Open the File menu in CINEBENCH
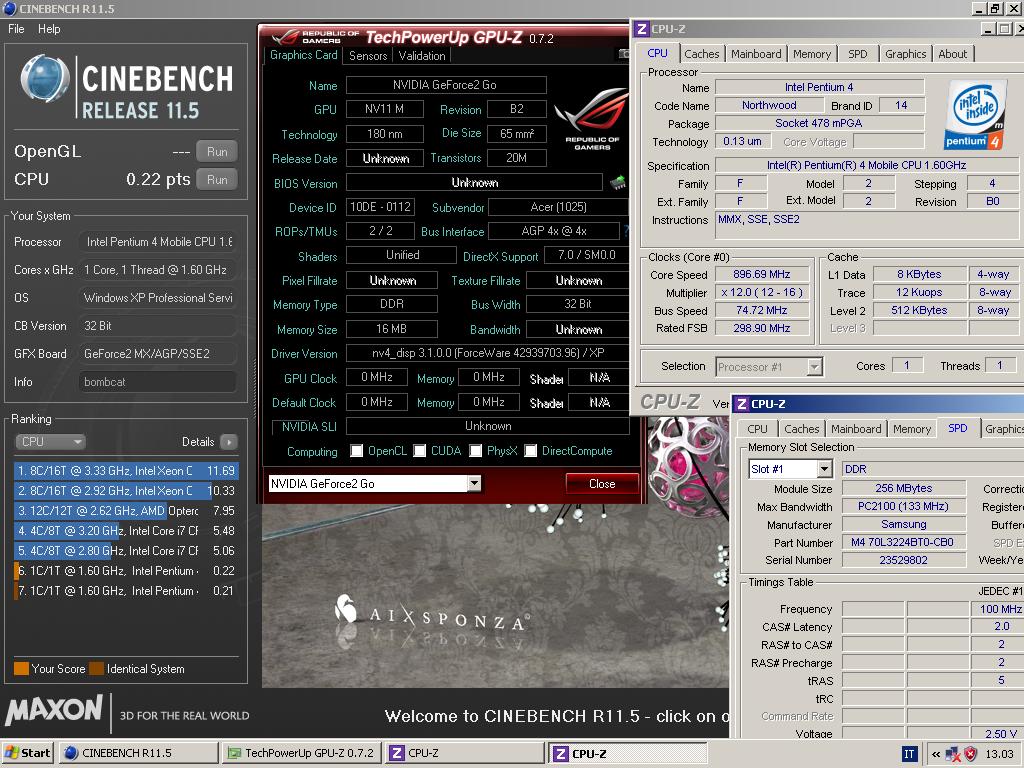Screen dimensions: 1024x768 [16, 29]
